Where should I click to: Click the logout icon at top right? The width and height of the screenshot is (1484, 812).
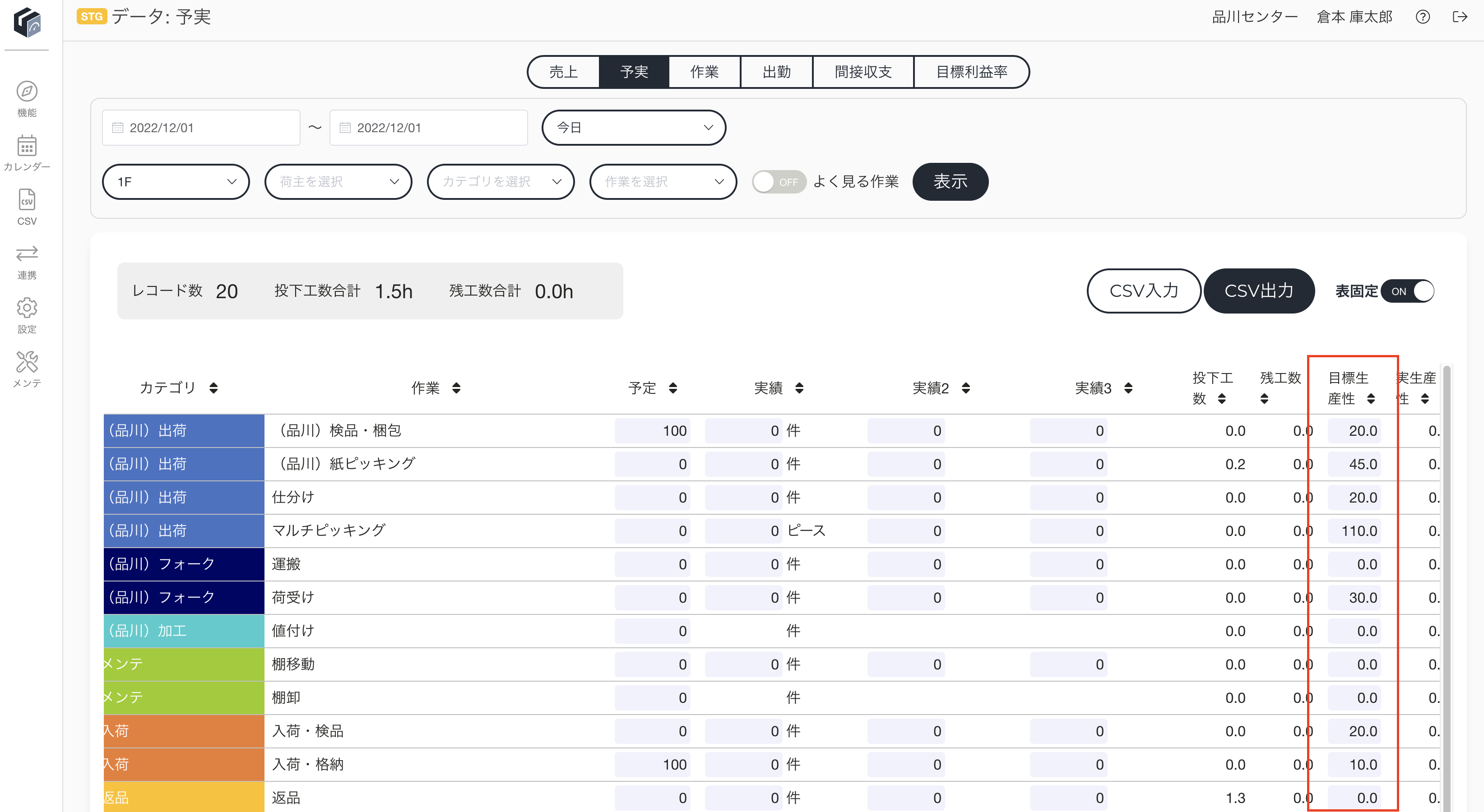(1460, 17)
